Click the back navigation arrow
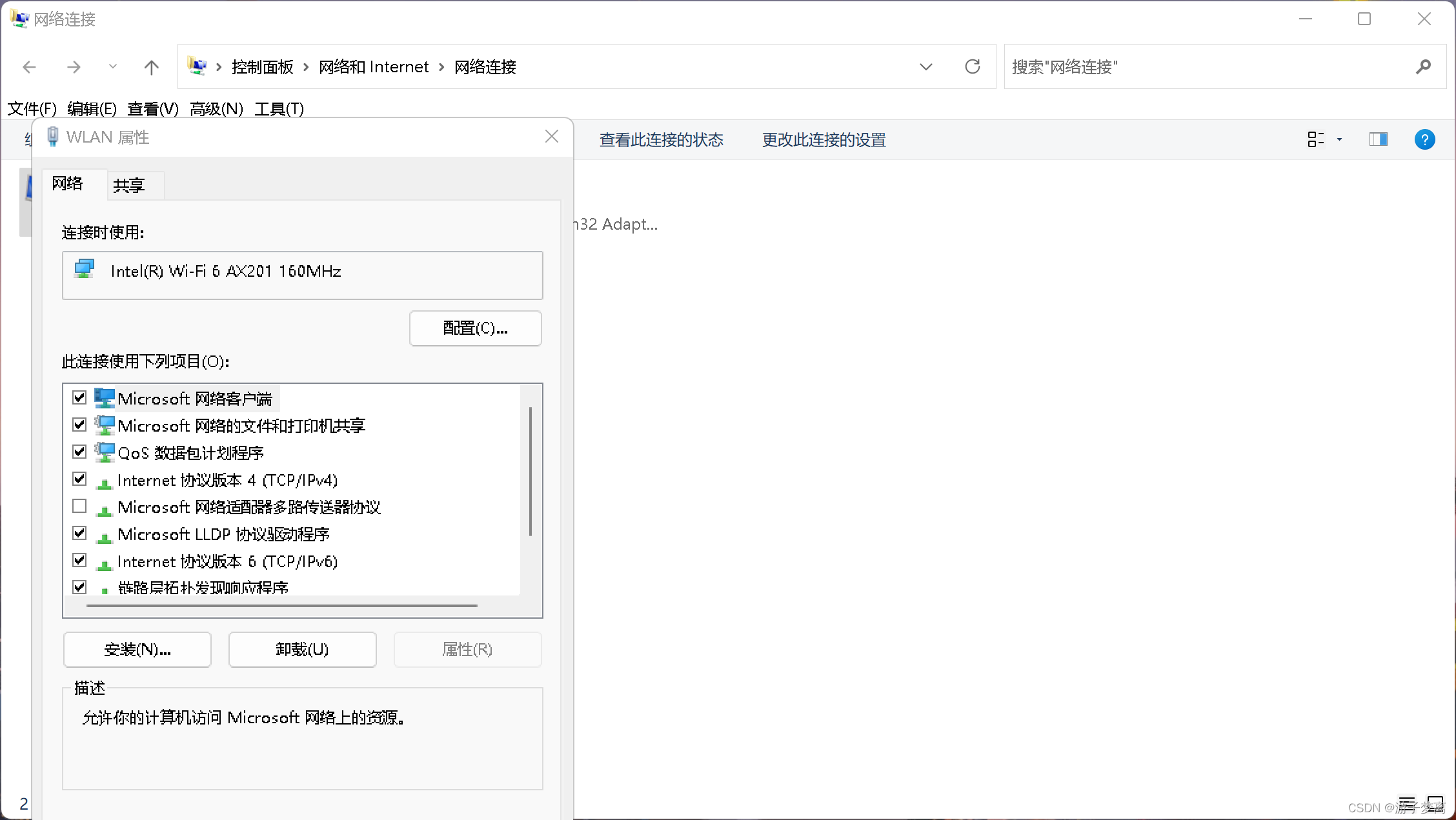The width and height of the screenshot is (1456, 820). [30, 67]
